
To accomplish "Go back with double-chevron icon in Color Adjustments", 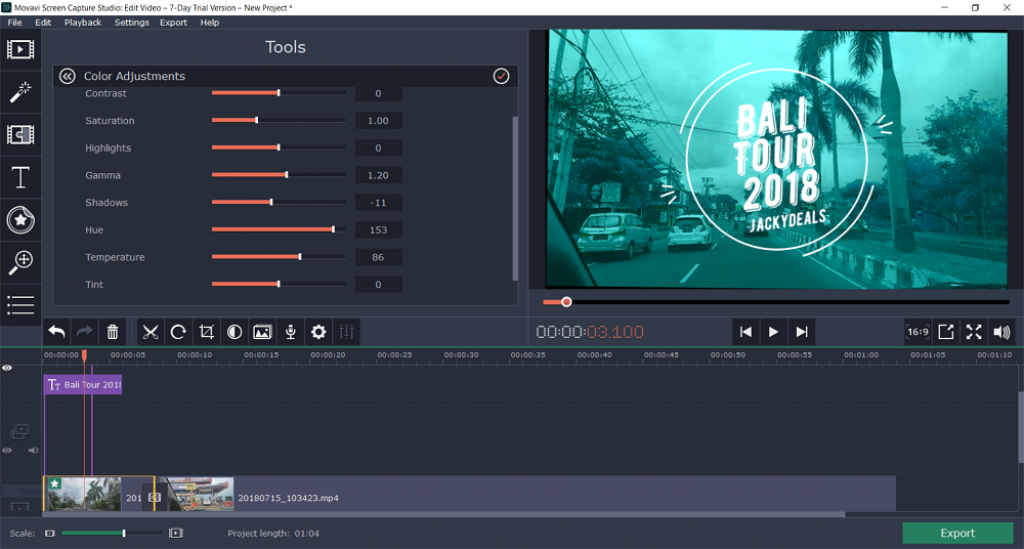I will coord(67,76).
